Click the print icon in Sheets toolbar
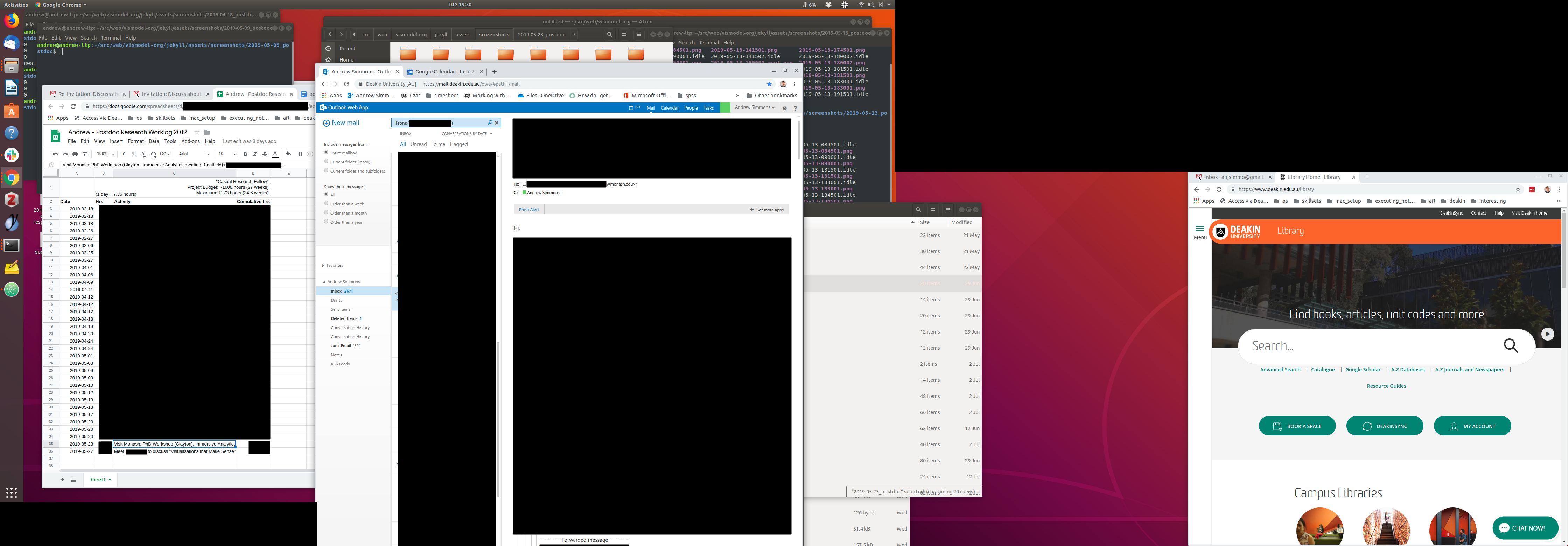1568x546 pixels. (76, 154)
